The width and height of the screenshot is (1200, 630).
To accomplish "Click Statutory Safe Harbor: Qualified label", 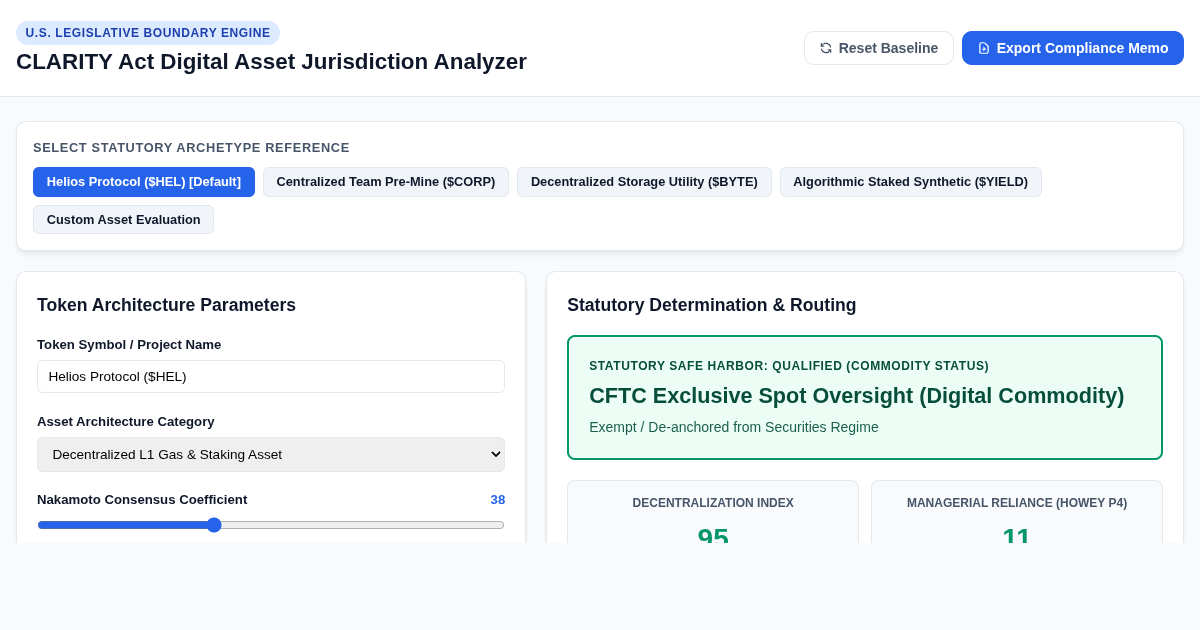I will pos(789,366).
